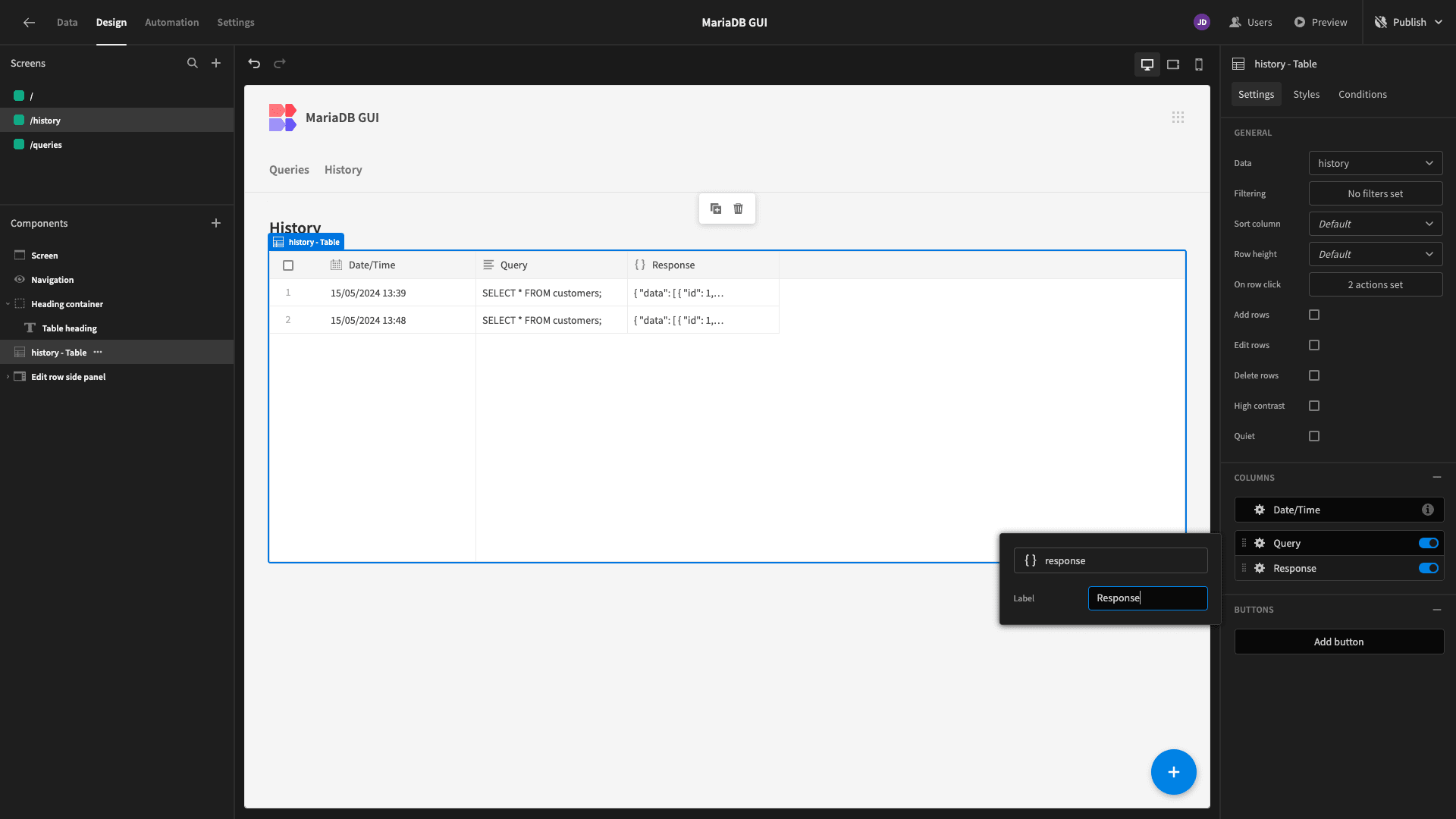Show Date/Time column info icon
The width and height of the screenshot is (1456, 819).
pos(1428,510)
